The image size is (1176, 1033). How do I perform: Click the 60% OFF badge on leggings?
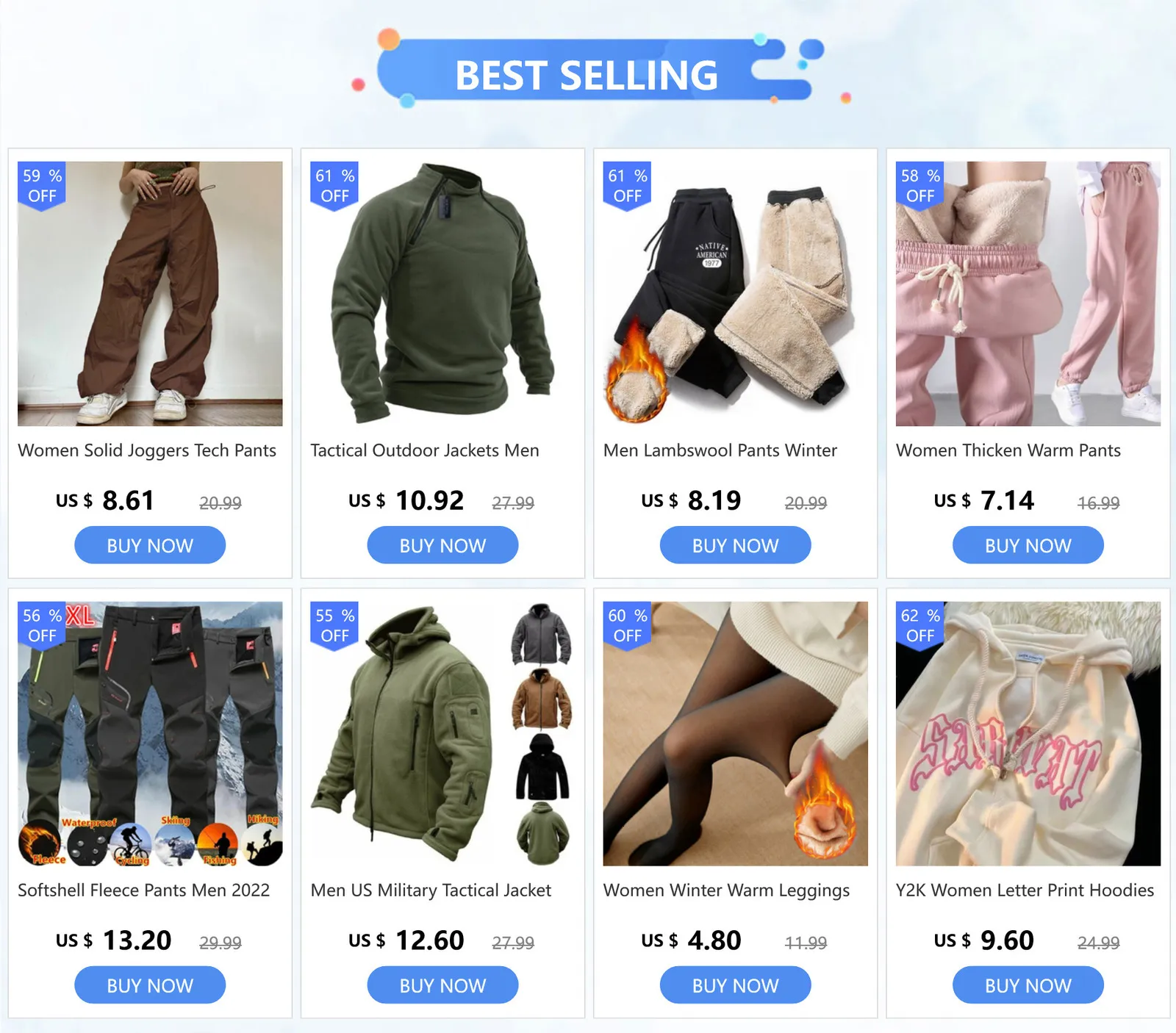tap(628, 626)
